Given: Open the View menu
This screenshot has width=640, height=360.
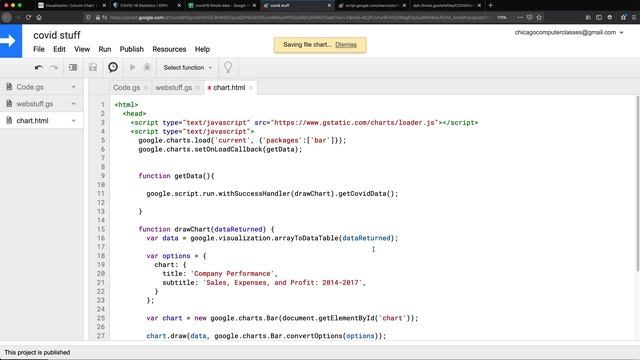Looking at the screenshot, I should click(x=82, y=49).
